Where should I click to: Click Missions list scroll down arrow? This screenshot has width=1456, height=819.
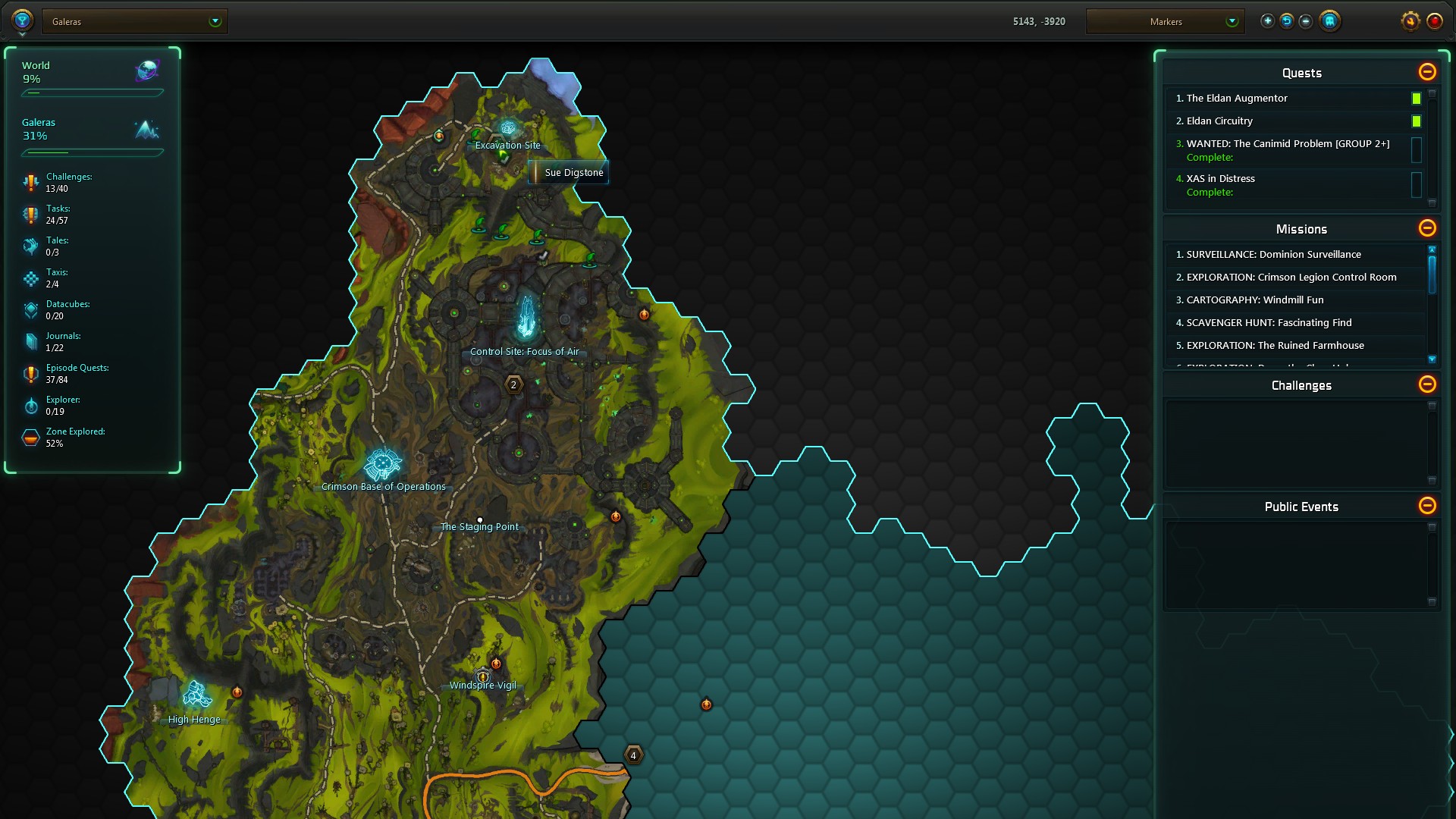pos(1432,359)
